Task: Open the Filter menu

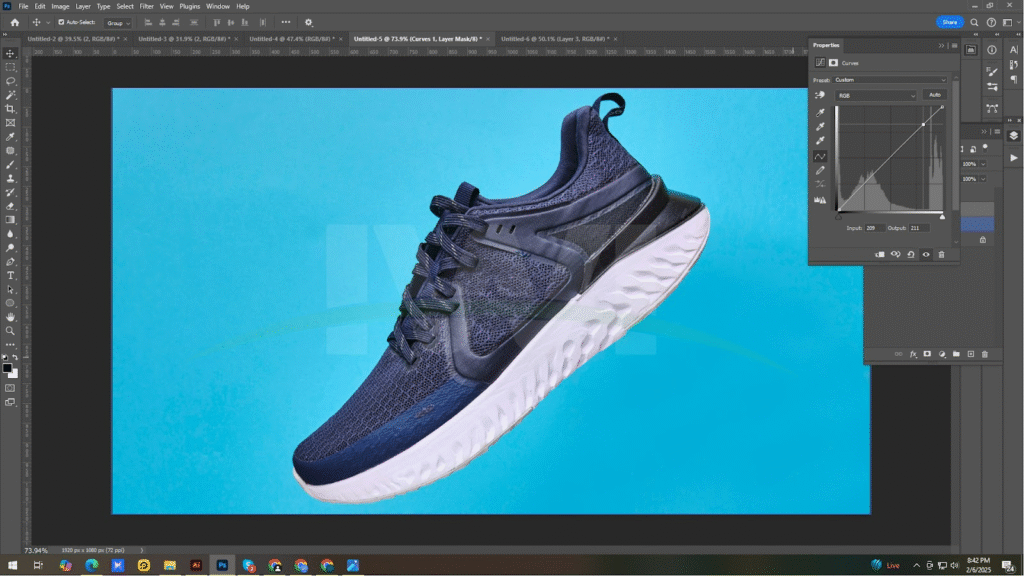Action: point(146,7)
